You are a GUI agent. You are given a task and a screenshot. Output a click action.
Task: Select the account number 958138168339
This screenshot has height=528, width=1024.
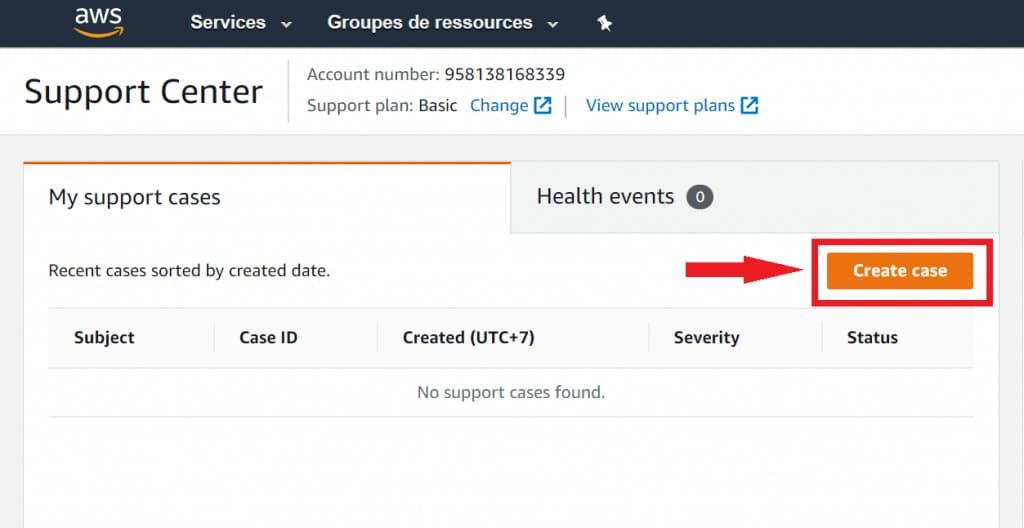pyautogui.click(x=505, y=74)
